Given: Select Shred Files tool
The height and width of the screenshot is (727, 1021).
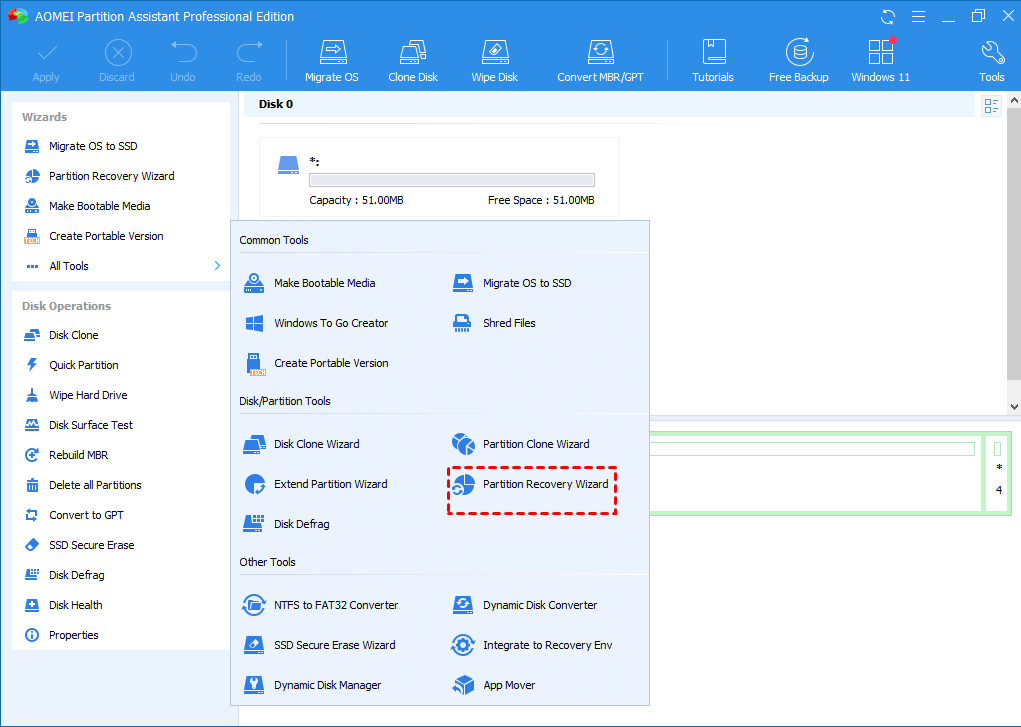Looking at the screenshot, I should (x=494, y=322).
